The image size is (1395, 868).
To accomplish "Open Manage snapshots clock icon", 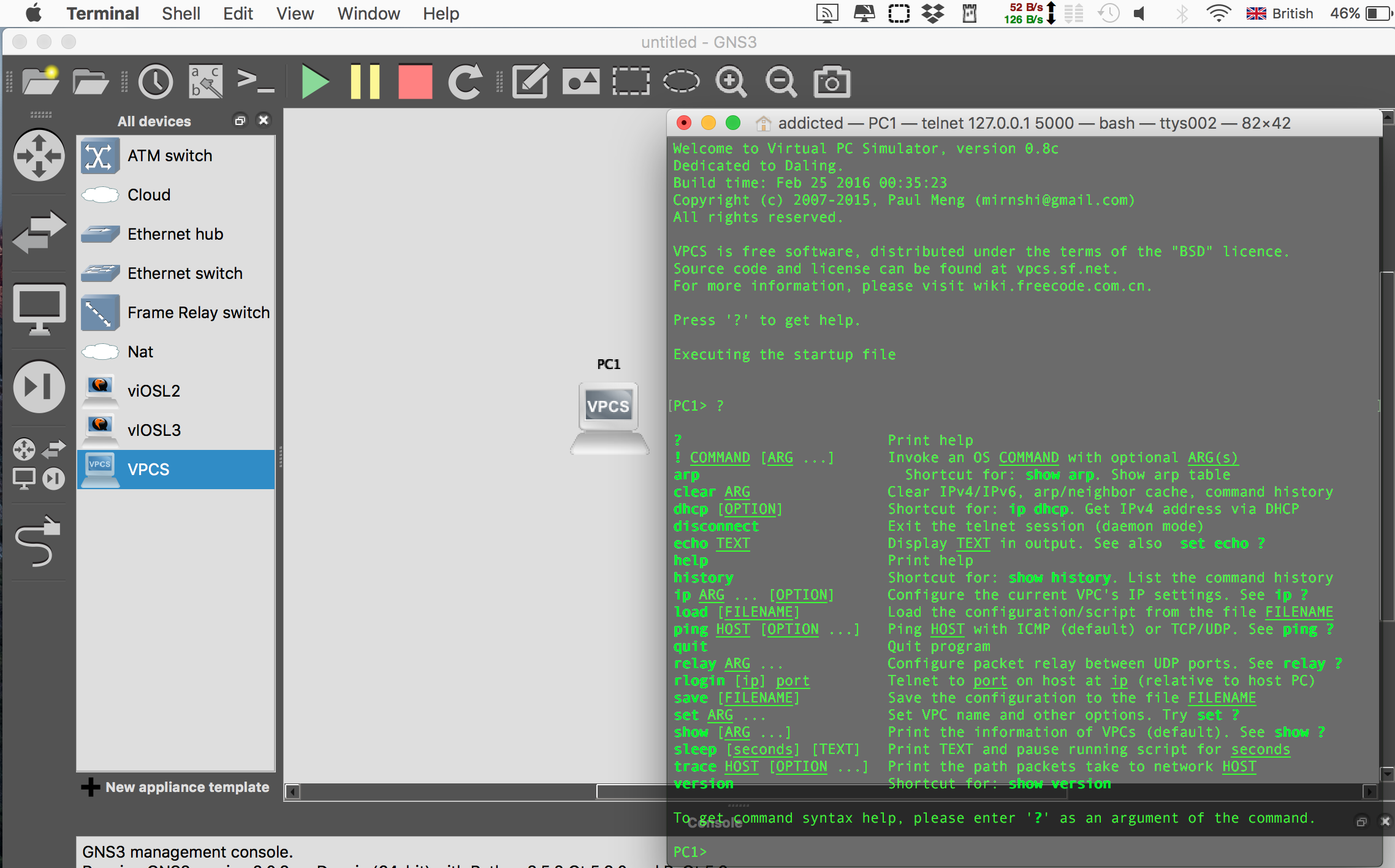I will 156,82.
